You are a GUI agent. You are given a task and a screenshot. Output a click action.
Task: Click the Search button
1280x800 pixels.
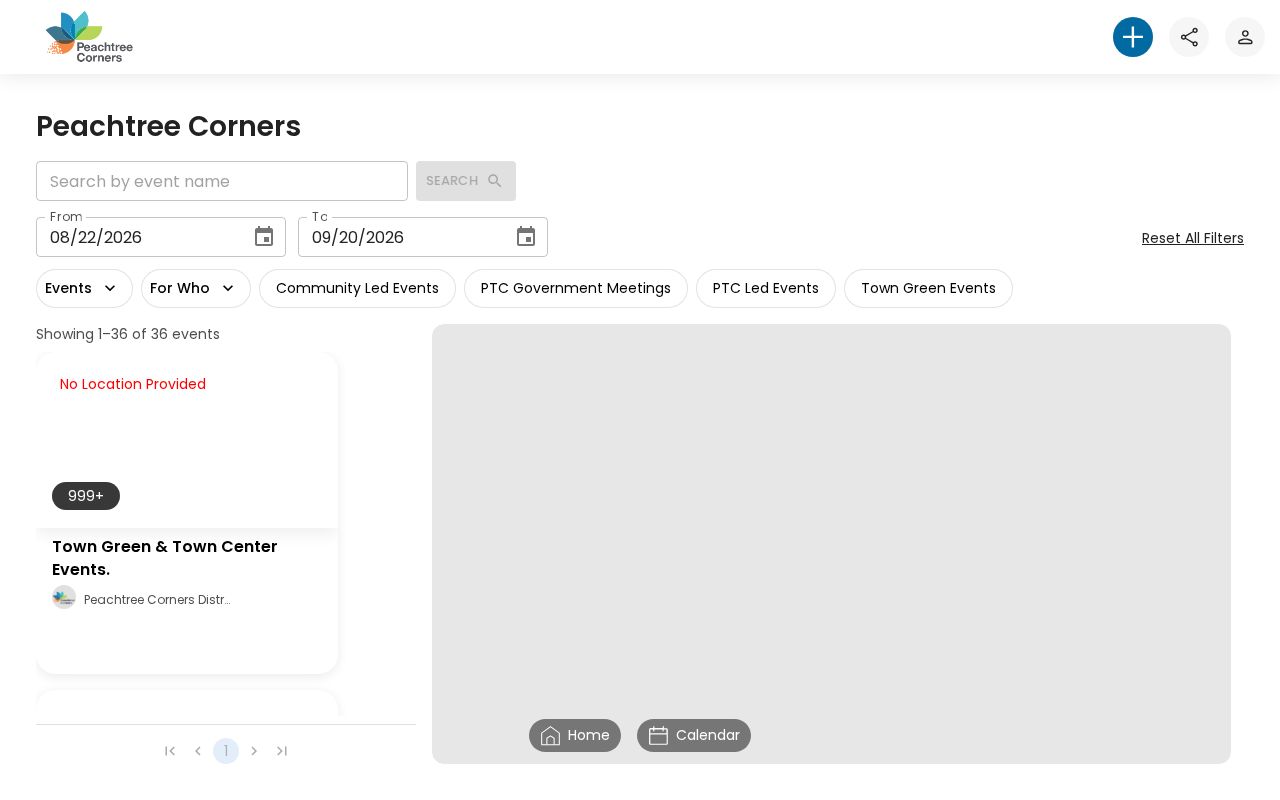tap(466, 181)
